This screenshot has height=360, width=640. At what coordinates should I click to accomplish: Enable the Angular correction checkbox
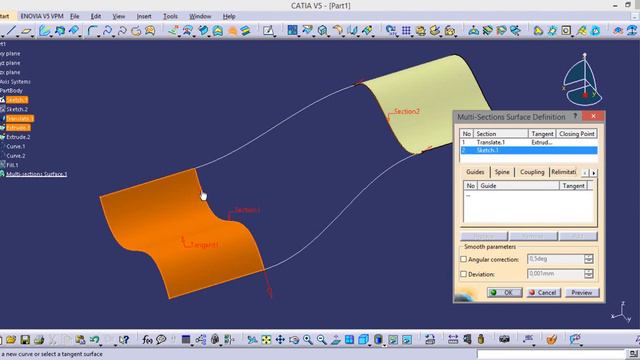pyautogui.click(x=463, y=259)
